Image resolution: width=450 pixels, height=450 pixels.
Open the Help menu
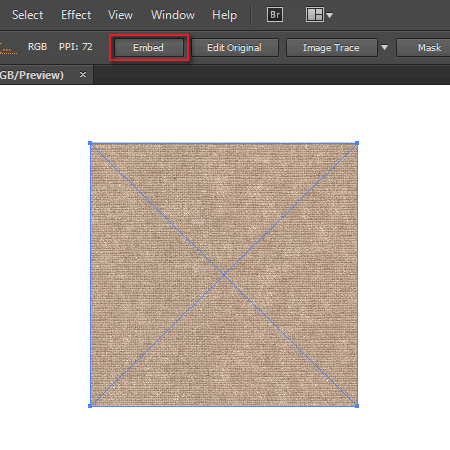click(224, 15)
